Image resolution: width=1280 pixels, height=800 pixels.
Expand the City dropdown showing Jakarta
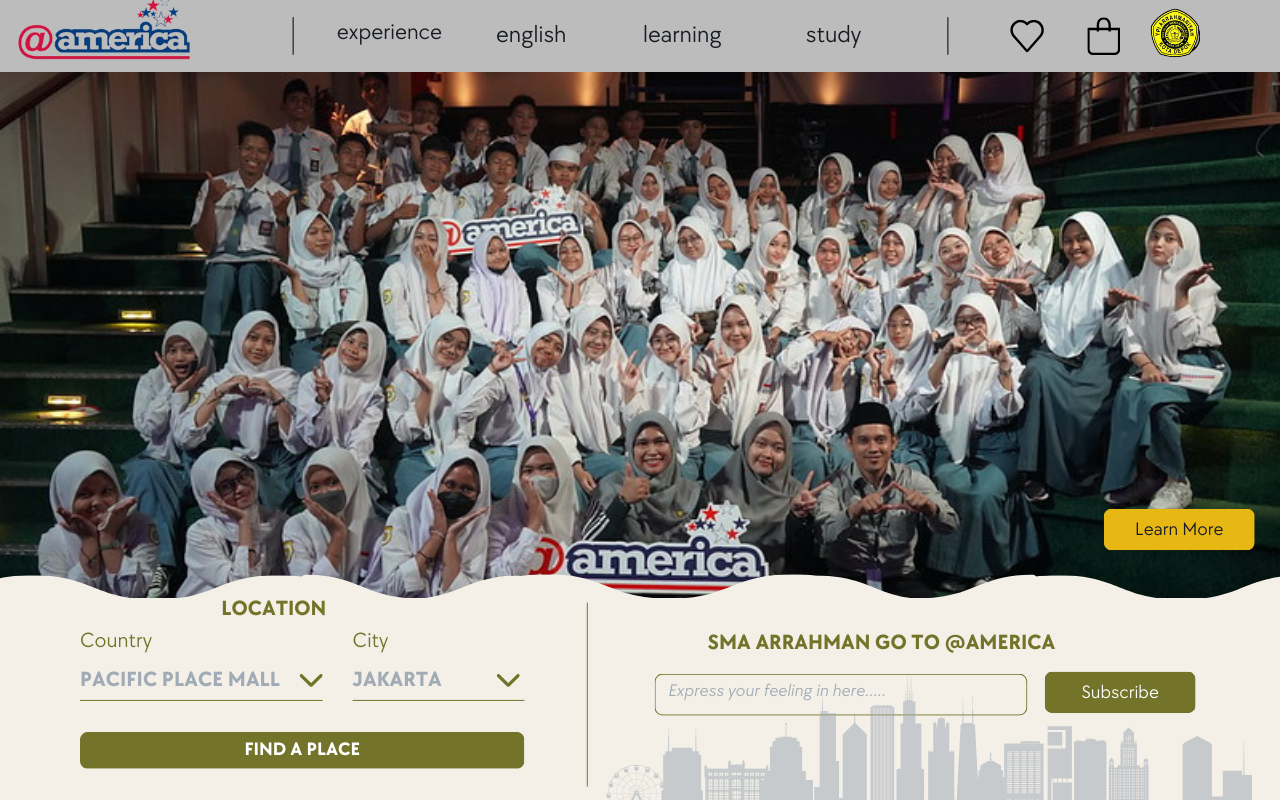pos(438,680)
